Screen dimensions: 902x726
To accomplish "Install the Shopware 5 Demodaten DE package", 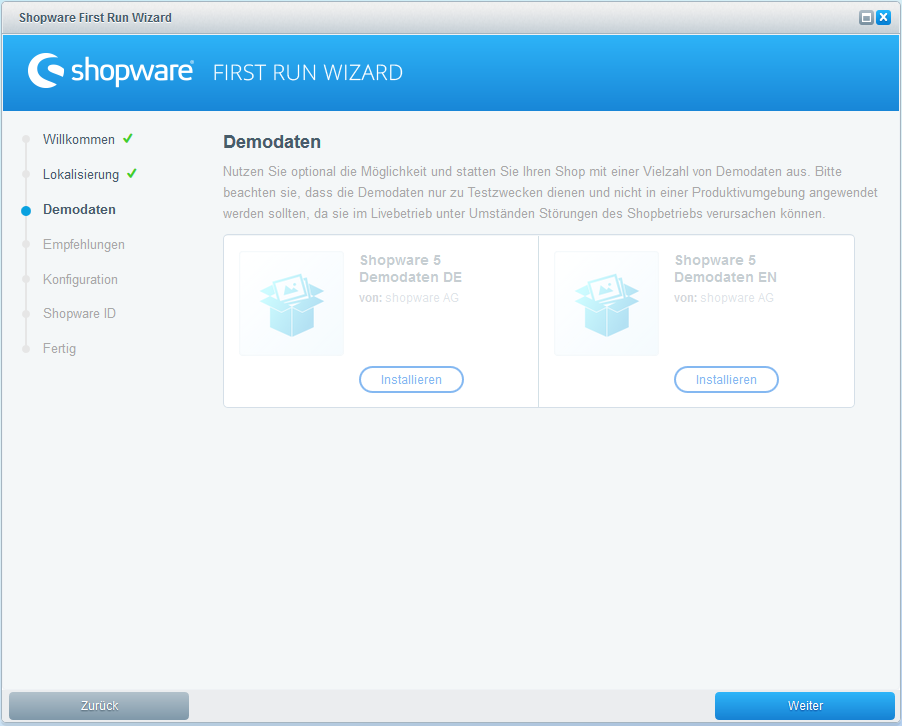I will click(x=411, y=380).
